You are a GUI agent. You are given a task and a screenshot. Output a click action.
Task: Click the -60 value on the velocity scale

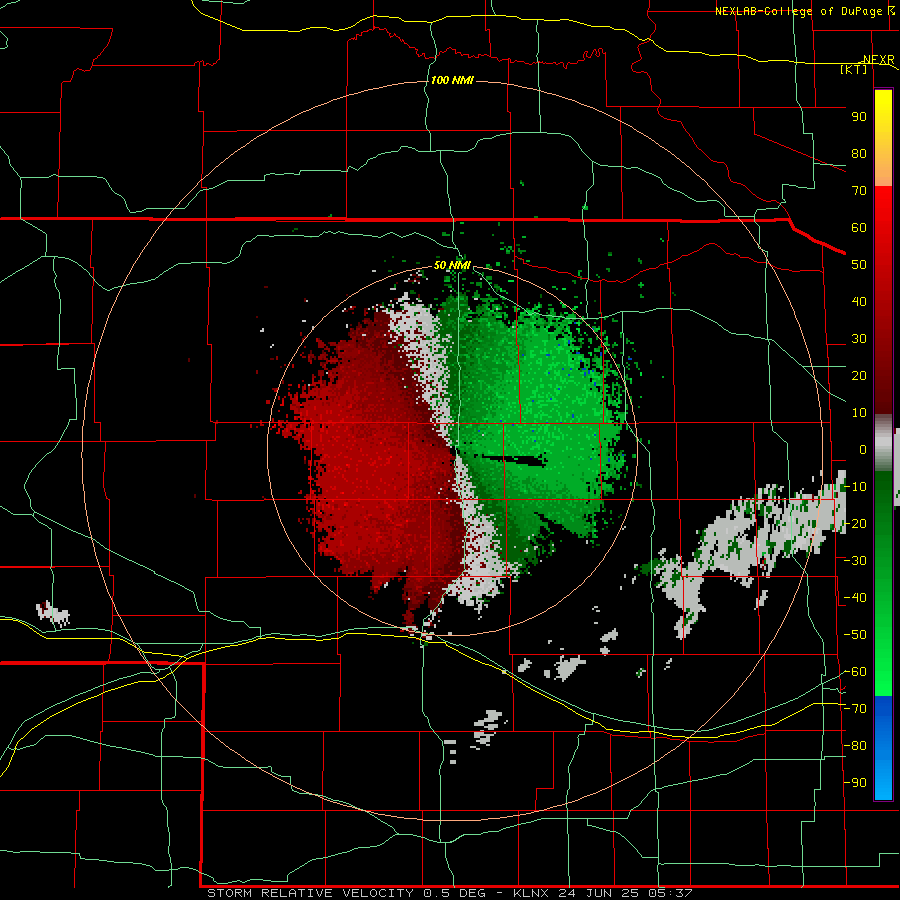[855, 672]
